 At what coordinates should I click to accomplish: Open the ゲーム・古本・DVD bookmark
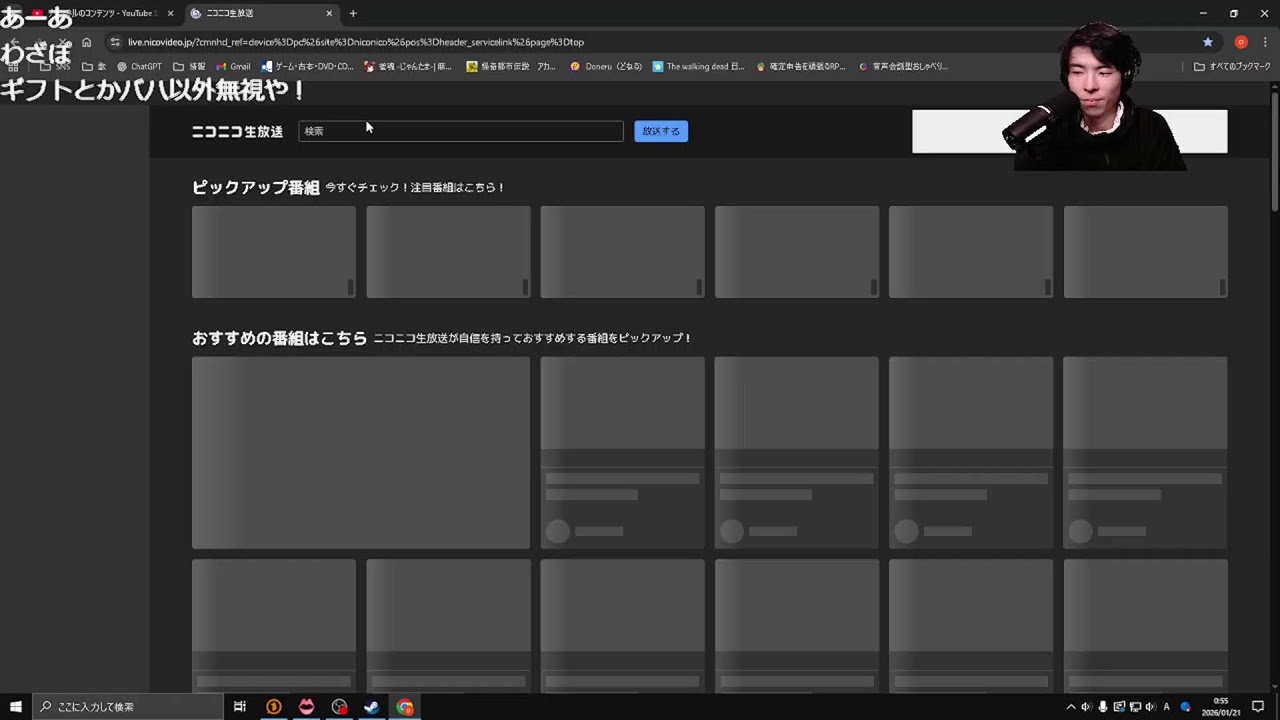tap(307, 67)
